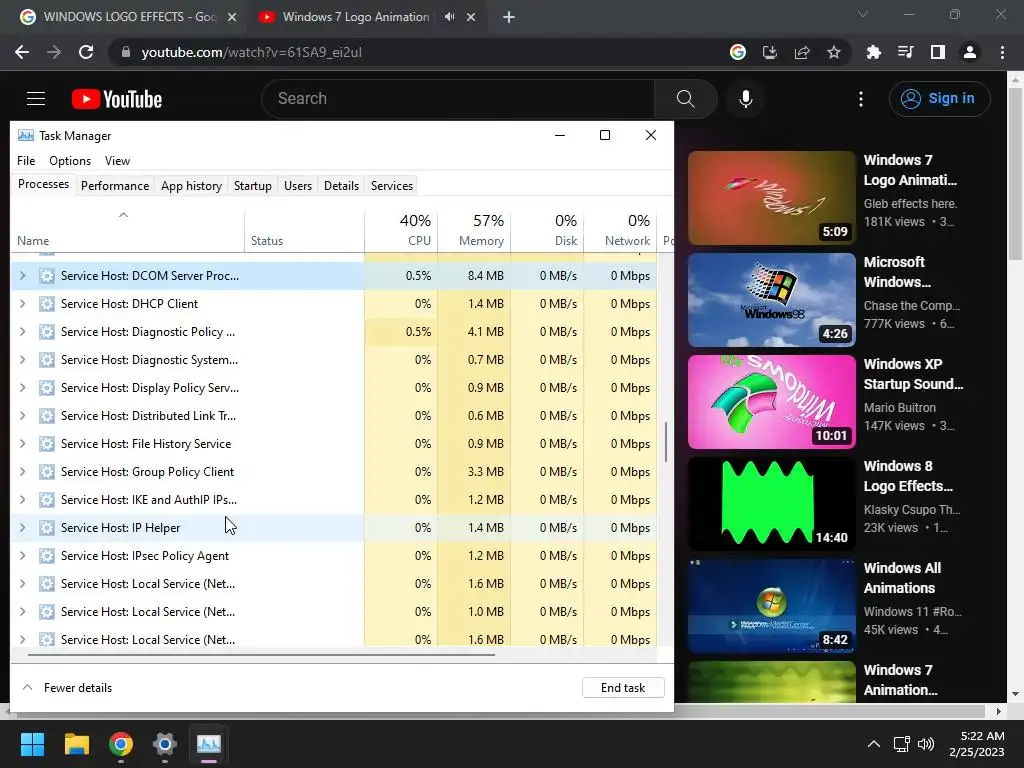This screenshot has width=1024, height=768.
Task: Sort by Disk column header
Action: (548, 231)
